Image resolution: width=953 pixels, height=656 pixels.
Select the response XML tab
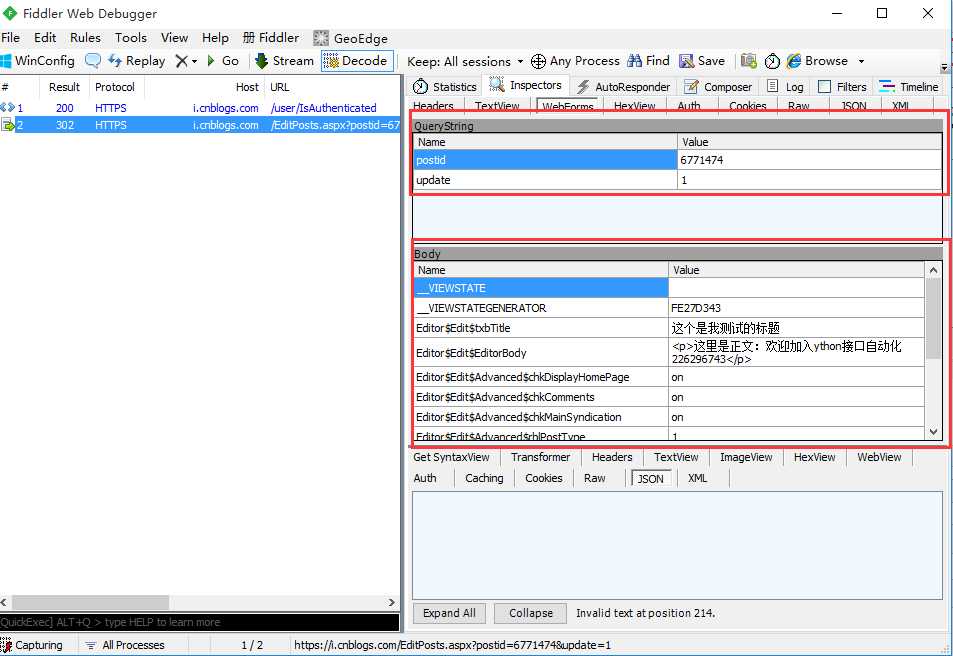click(x=697, y=478)
